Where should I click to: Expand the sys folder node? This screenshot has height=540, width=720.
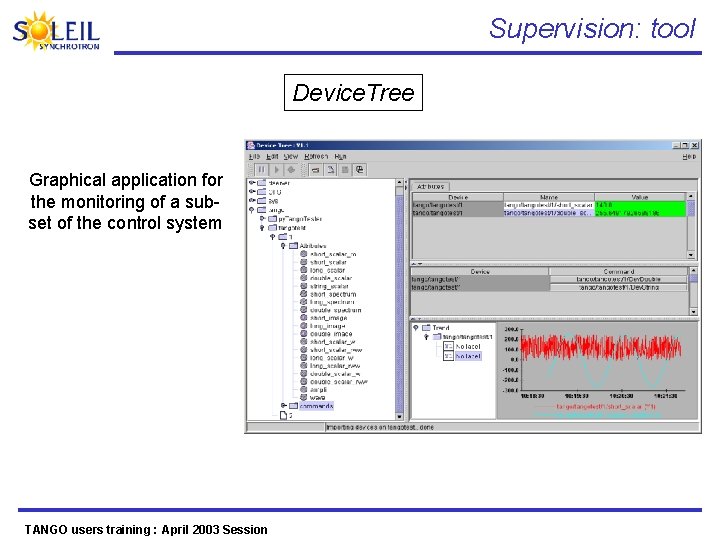click(252, 201)
